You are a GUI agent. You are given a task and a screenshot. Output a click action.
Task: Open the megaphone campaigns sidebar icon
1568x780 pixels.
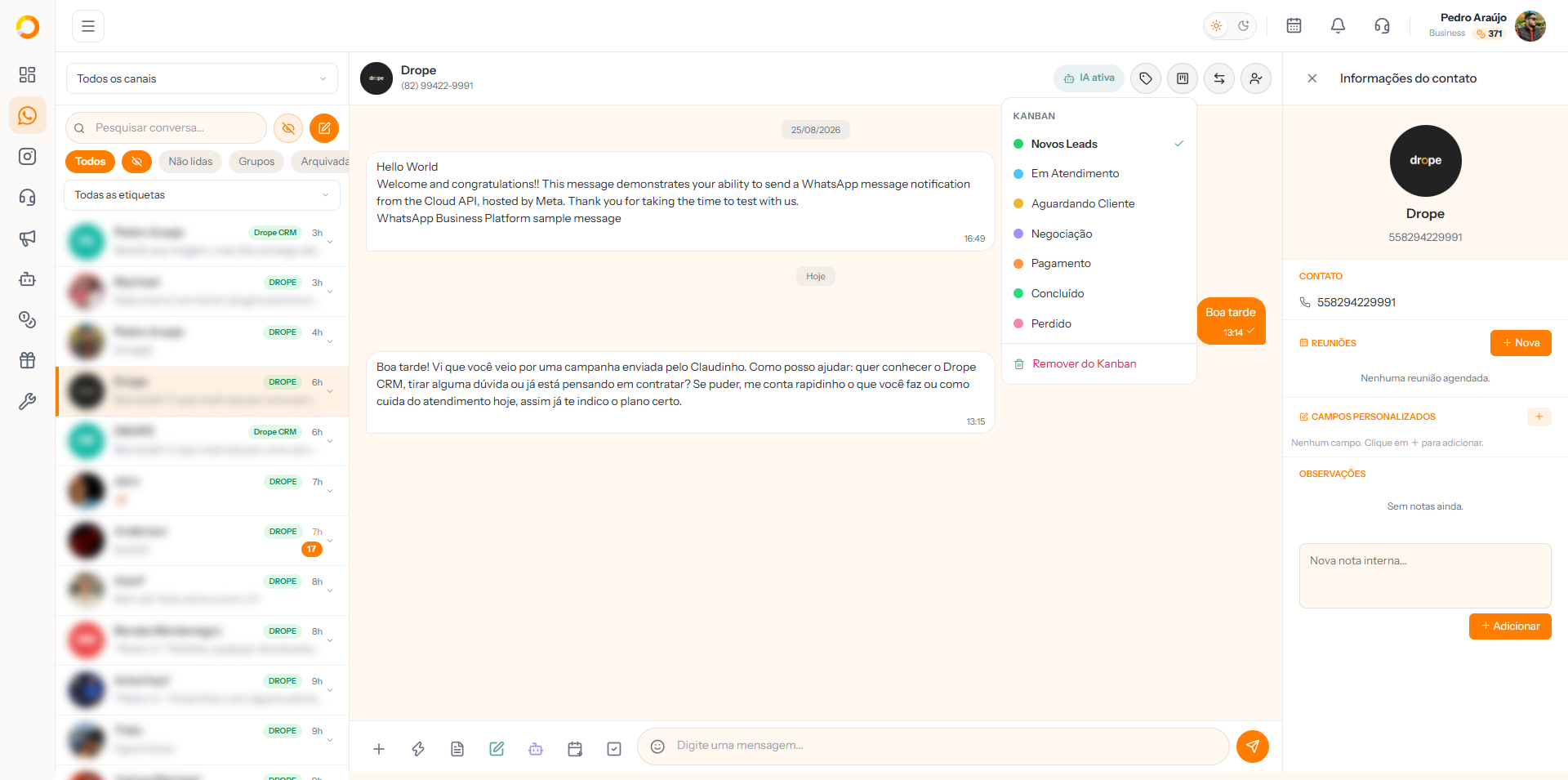[27, 238]
